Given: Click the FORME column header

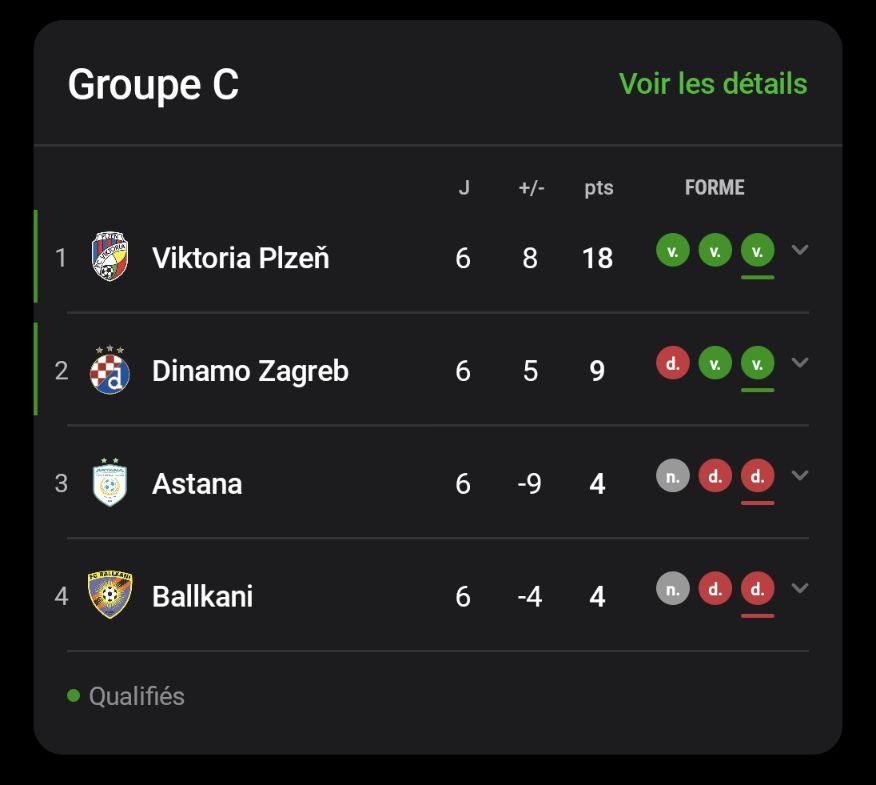Looking at the screenshot, I should point(715,188).
